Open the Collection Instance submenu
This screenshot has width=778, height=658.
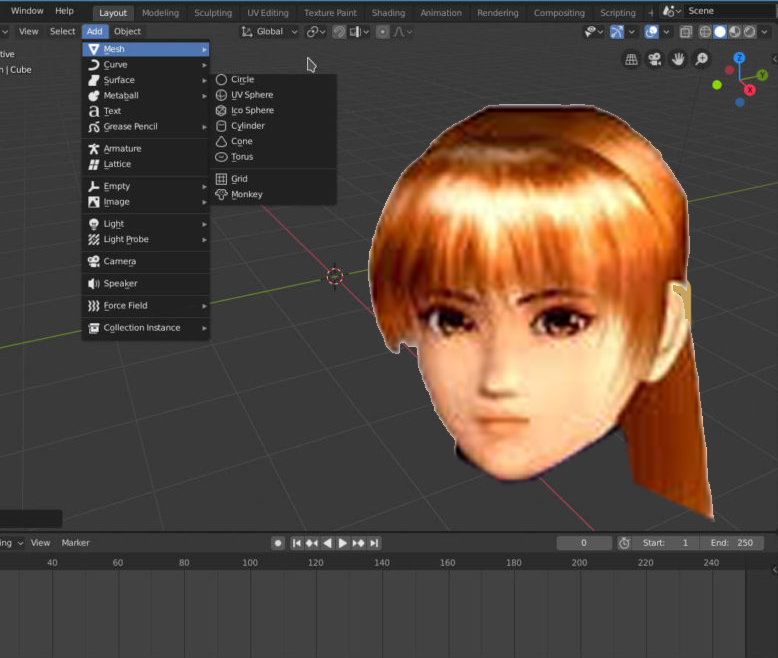tap(146, 328)
